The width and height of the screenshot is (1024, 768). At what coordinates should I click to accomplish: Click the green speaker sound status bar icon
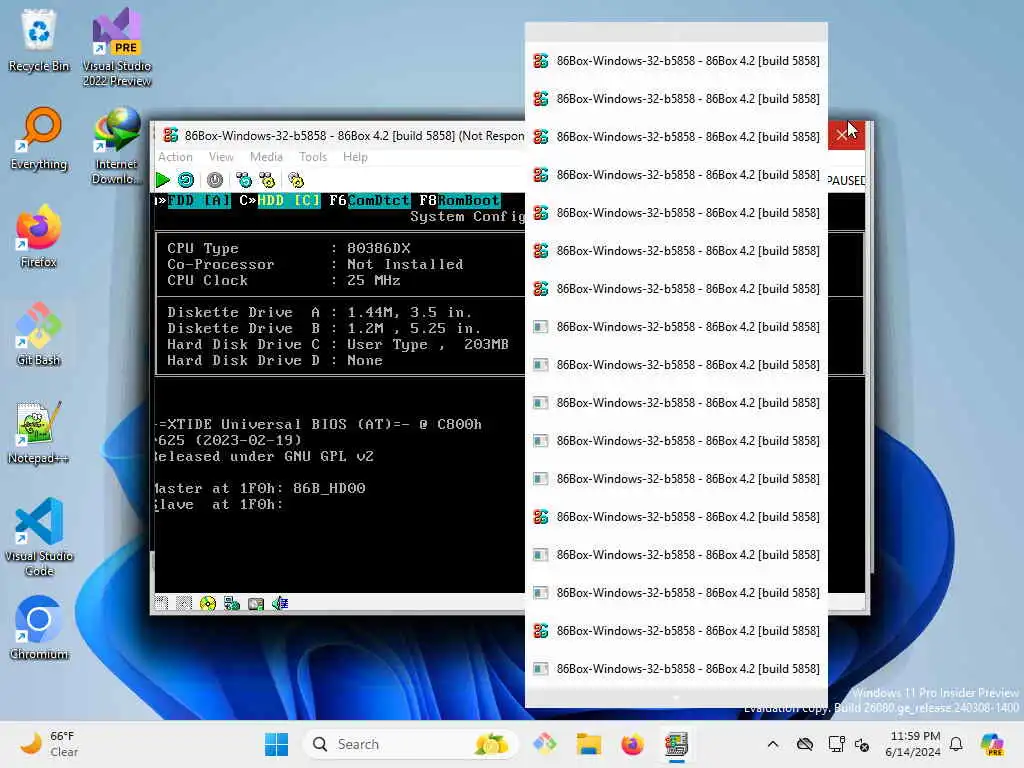pos(280,603)
